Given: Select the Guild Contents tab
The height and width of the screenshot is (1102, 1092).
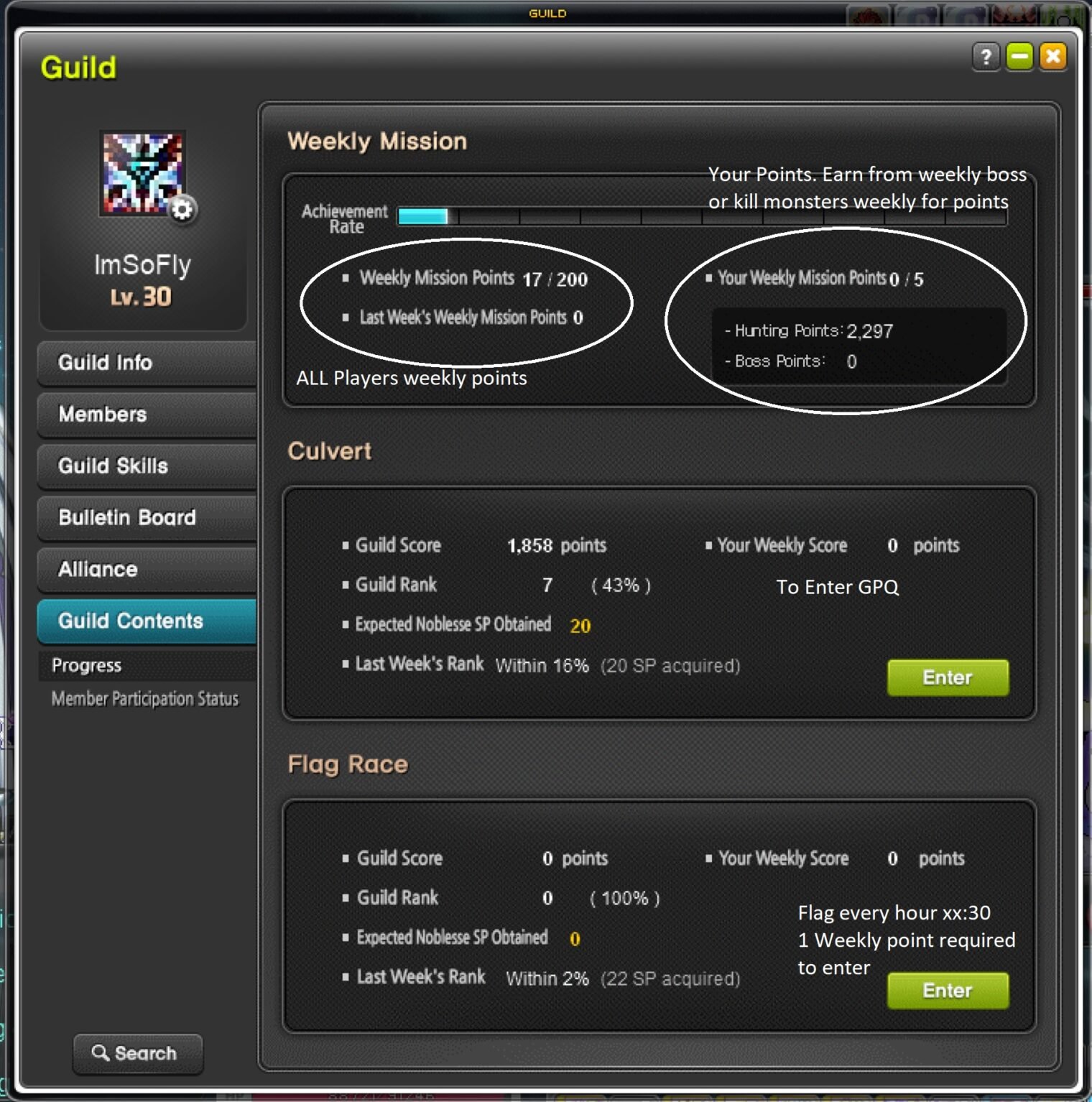Looking at the screenshot, I should [x=147, y=621].
